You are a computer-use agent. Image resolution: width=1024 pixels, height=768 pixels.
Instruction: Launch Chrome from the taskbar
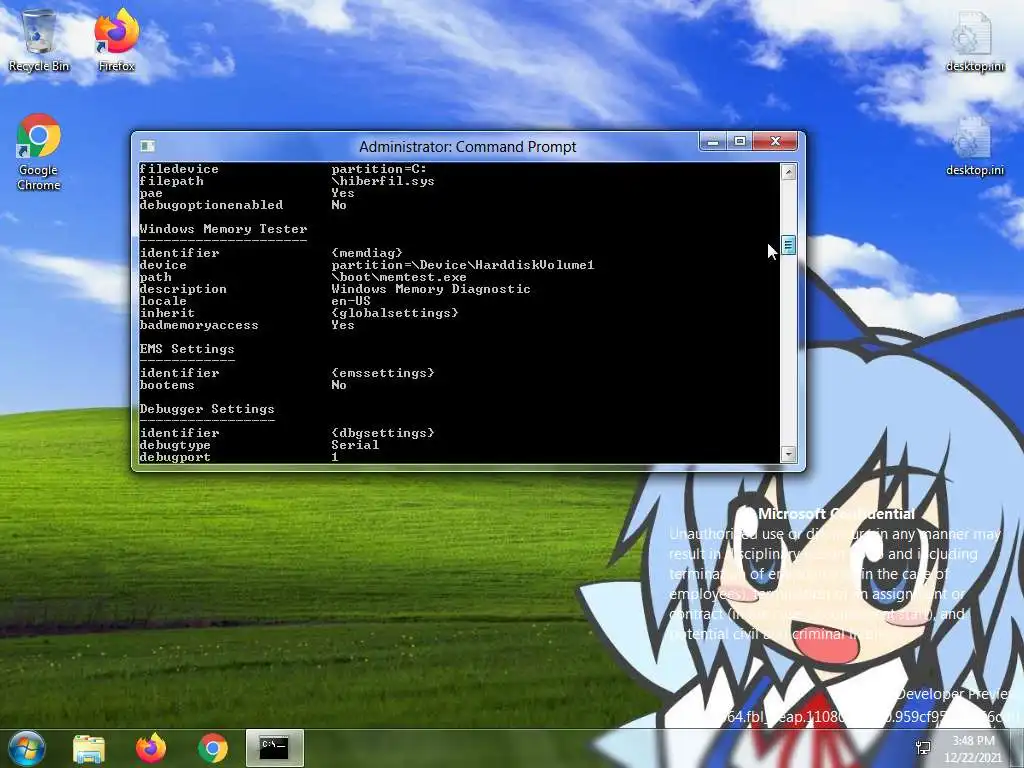click(213, 748)
